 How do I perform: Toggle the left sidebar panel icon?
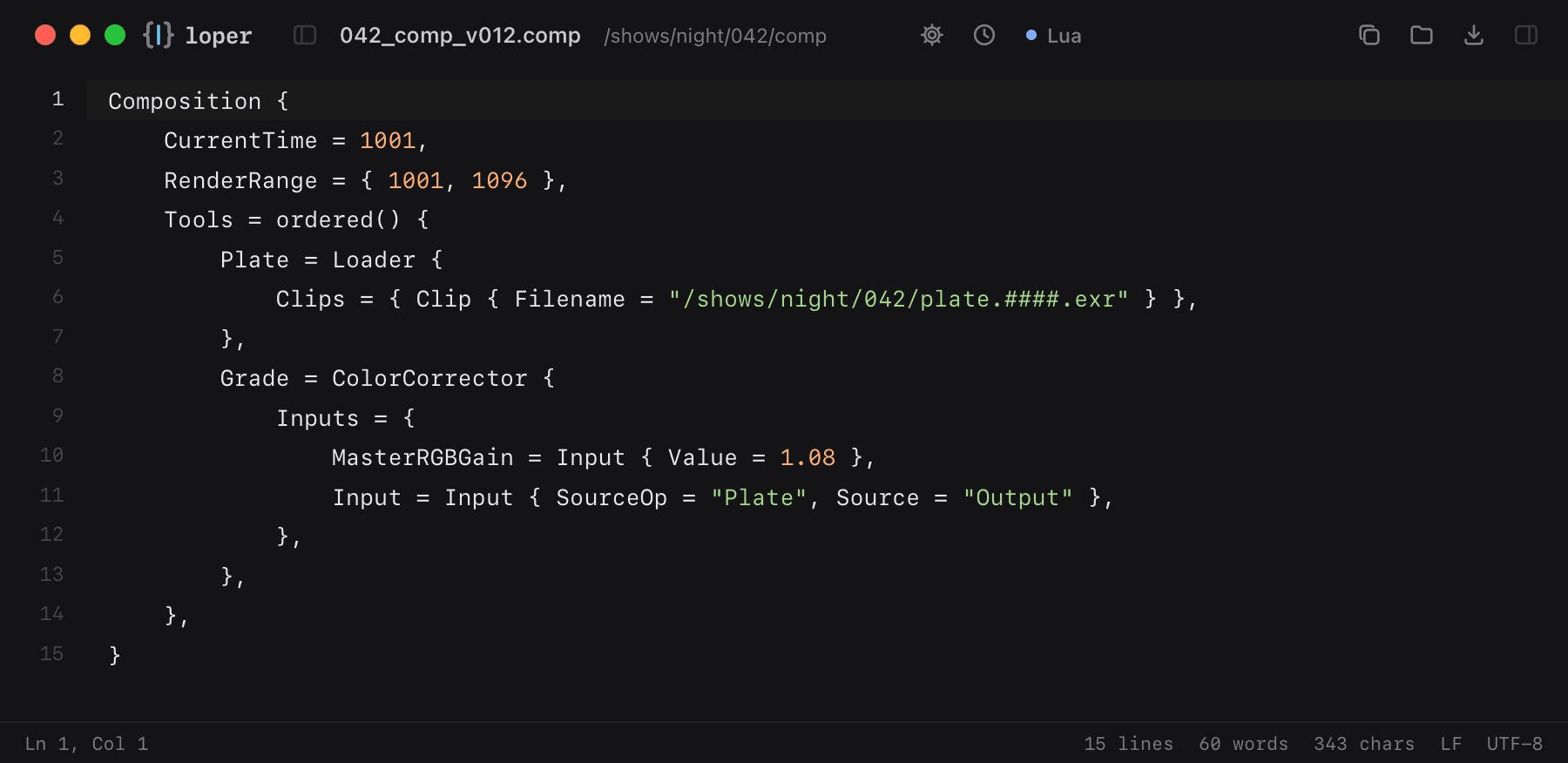click(305, 35)
